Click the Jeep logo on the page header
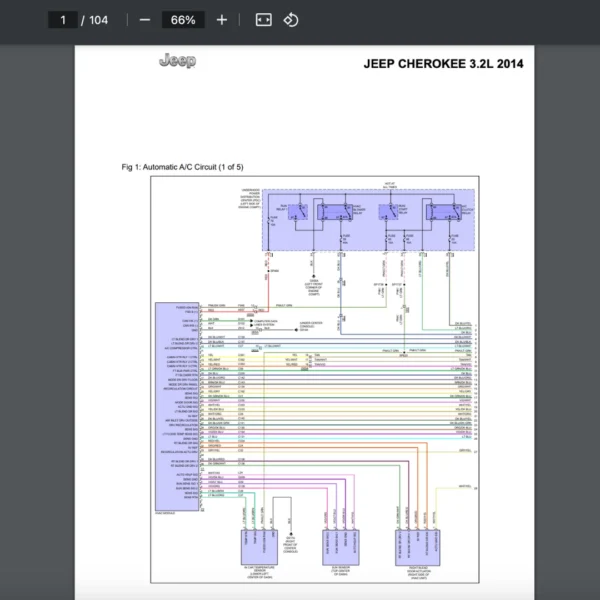Screen dimensions: 600x600 point(177,62)
